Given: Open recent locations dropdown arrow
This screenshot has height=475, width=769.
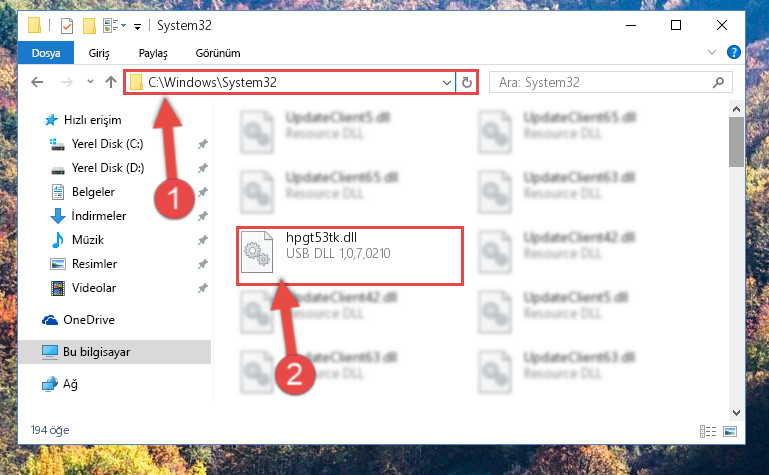Looking at the screenshot, I should 90,82.
